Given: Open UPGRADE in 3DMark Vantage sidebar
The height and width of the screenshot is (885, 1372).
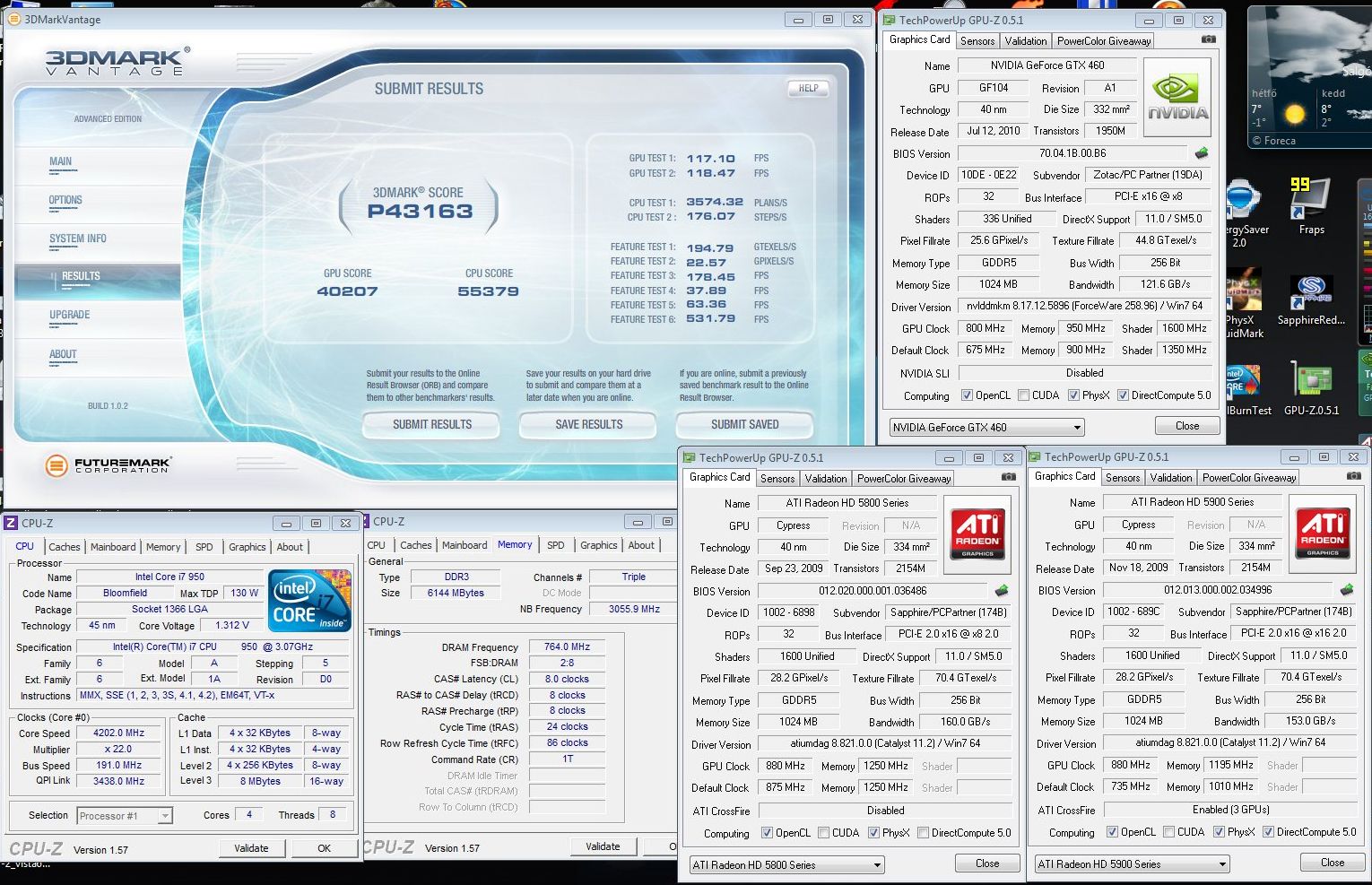Looking at the screenshot, I should click(70, 315).
